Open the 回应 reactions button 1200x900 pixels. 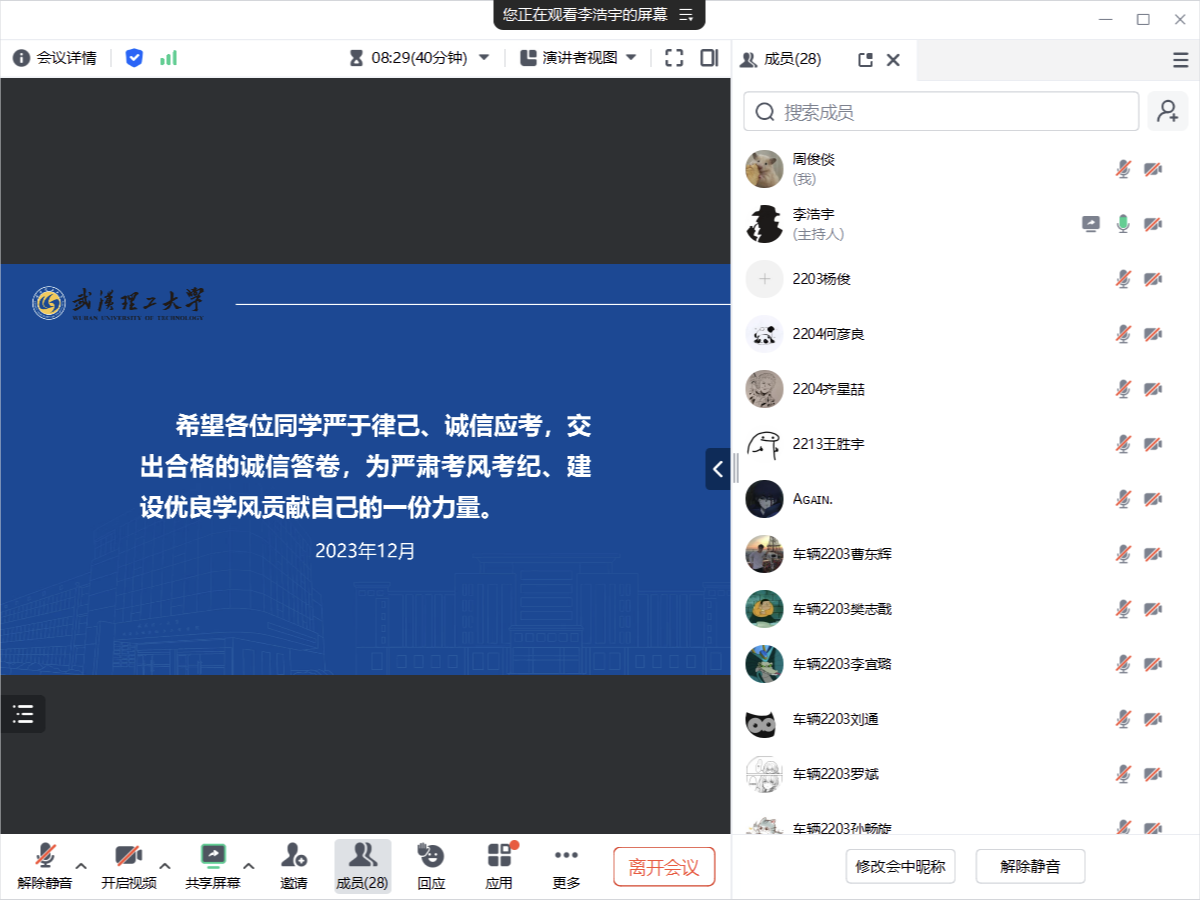(x=431, y=865)
